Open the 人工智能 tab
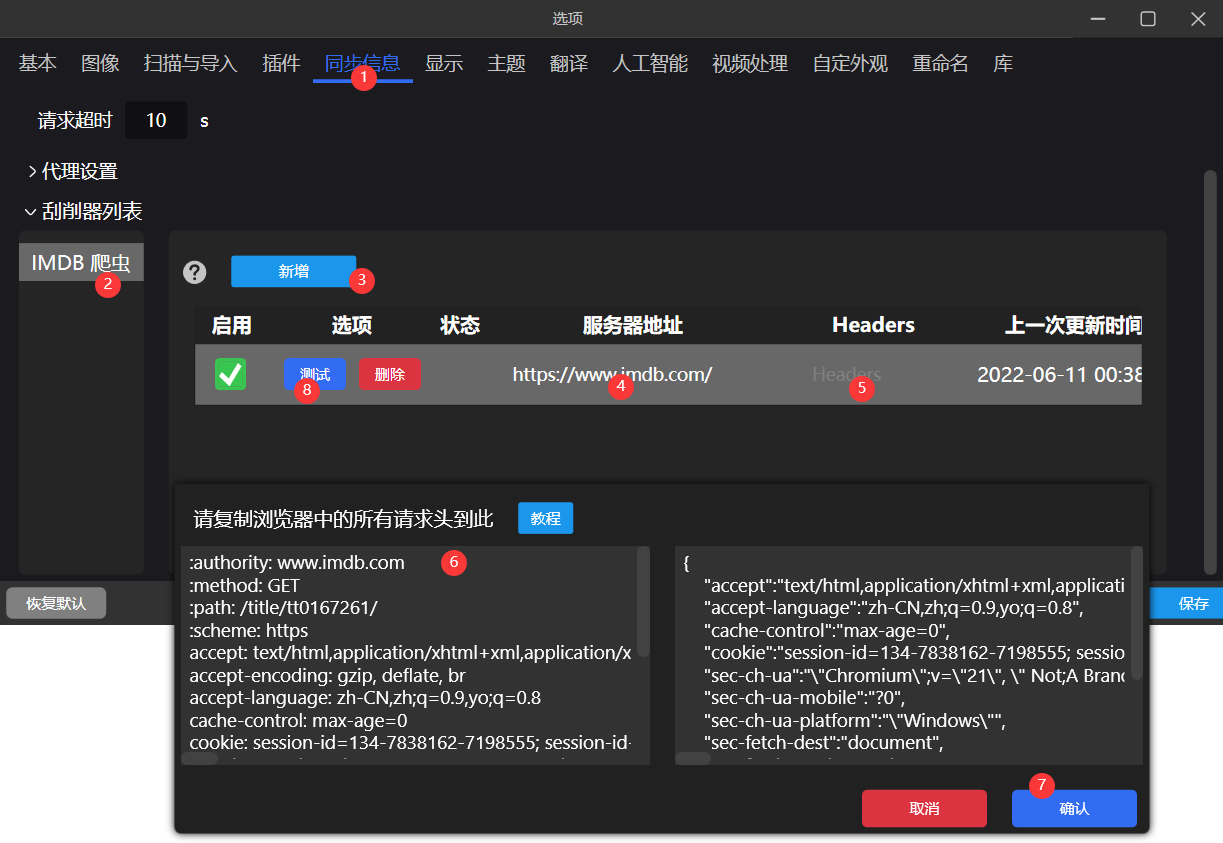Image resolution: width=1223 pixels, height=843 pixels. pos(650,64)
